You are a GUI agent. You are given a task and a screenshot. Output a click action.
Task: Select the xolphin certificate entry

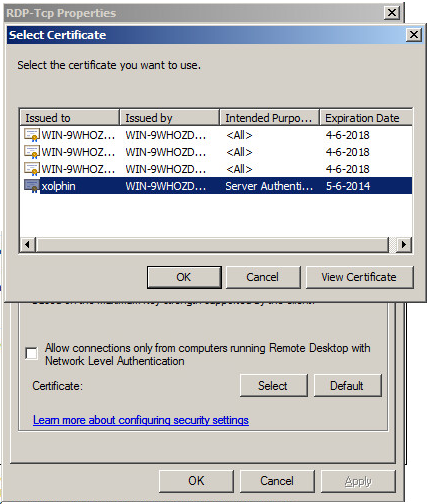pyautogui.click(x=216, y=186)
